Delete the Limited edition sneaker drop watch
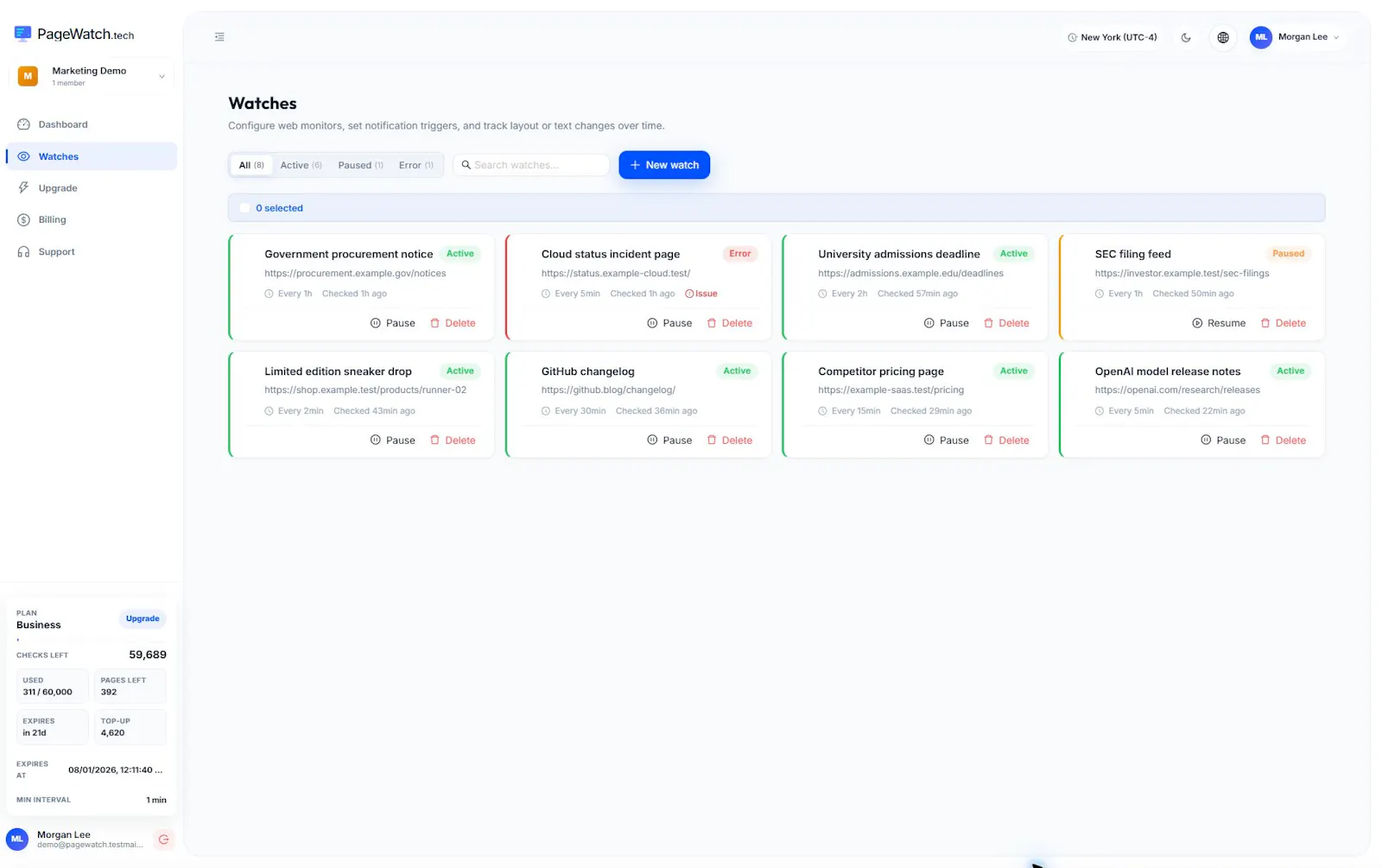 [453, 440]
